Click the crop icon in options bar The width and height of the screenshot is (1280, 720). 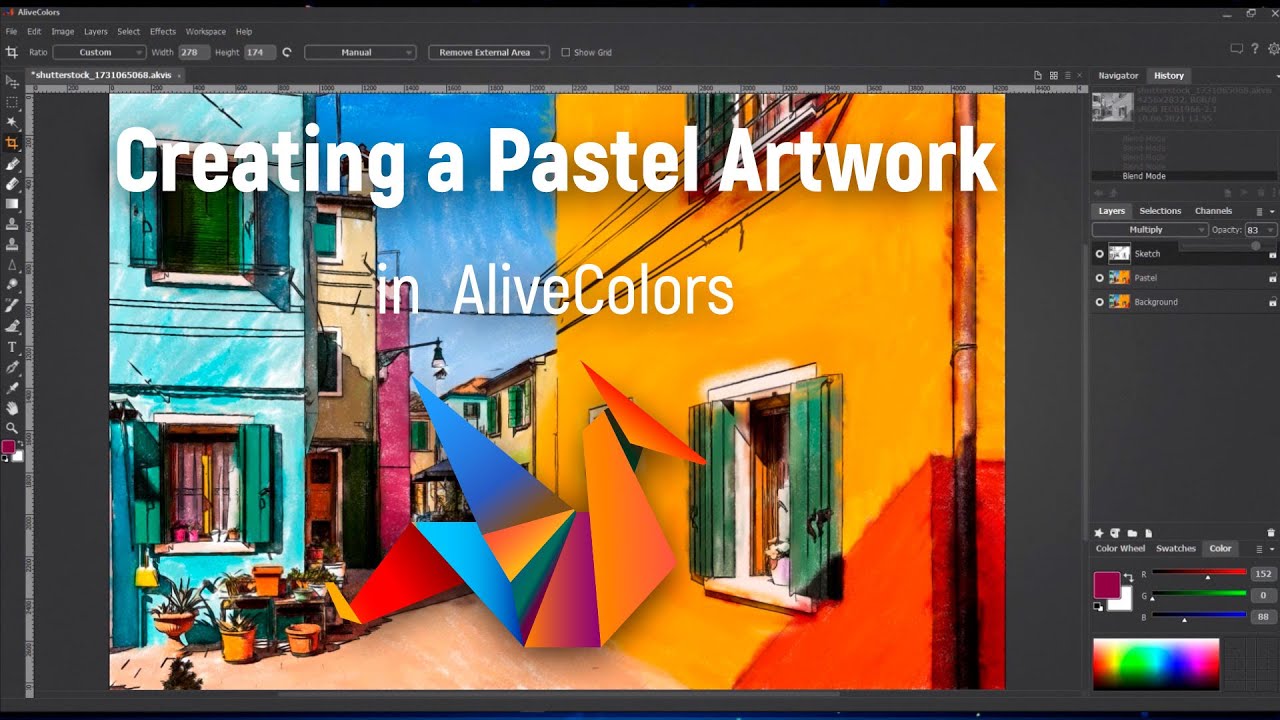point(12,52)
